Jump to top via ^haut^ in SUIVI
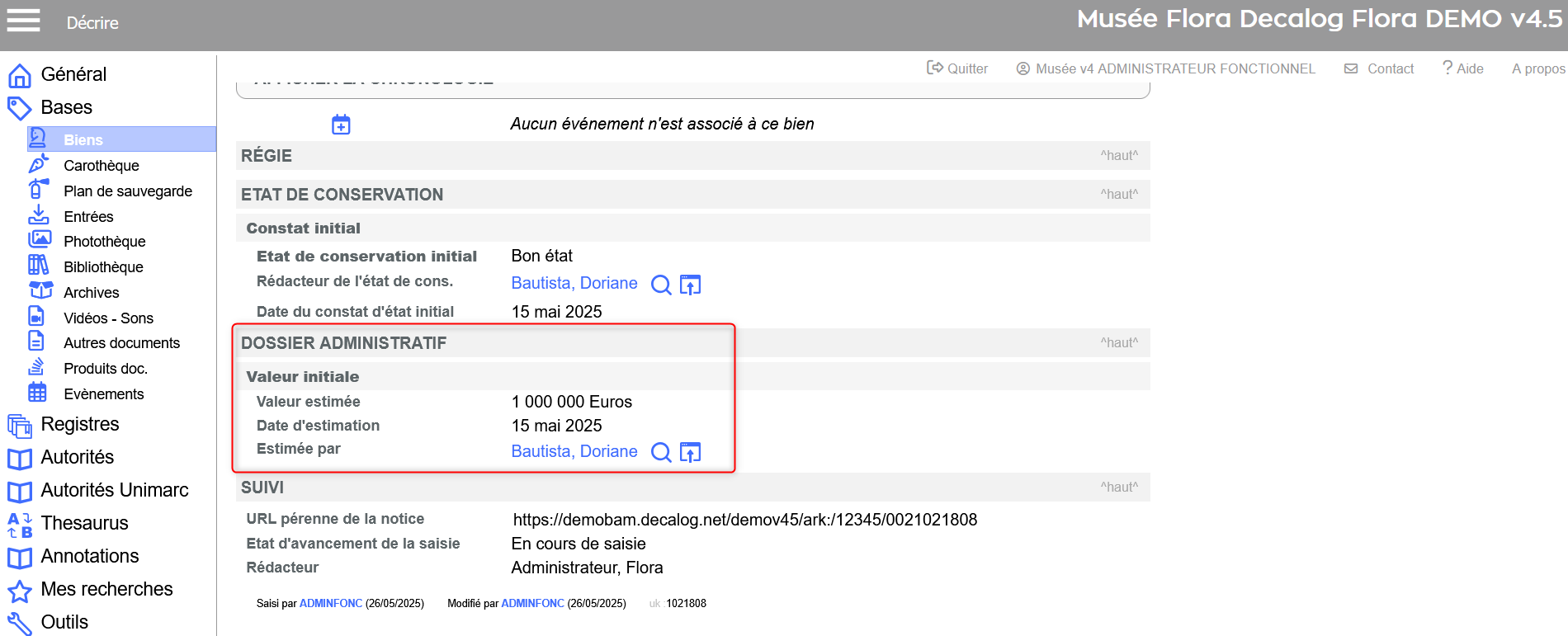This screenshot has height=636, width=1568. coord(1118,487)
